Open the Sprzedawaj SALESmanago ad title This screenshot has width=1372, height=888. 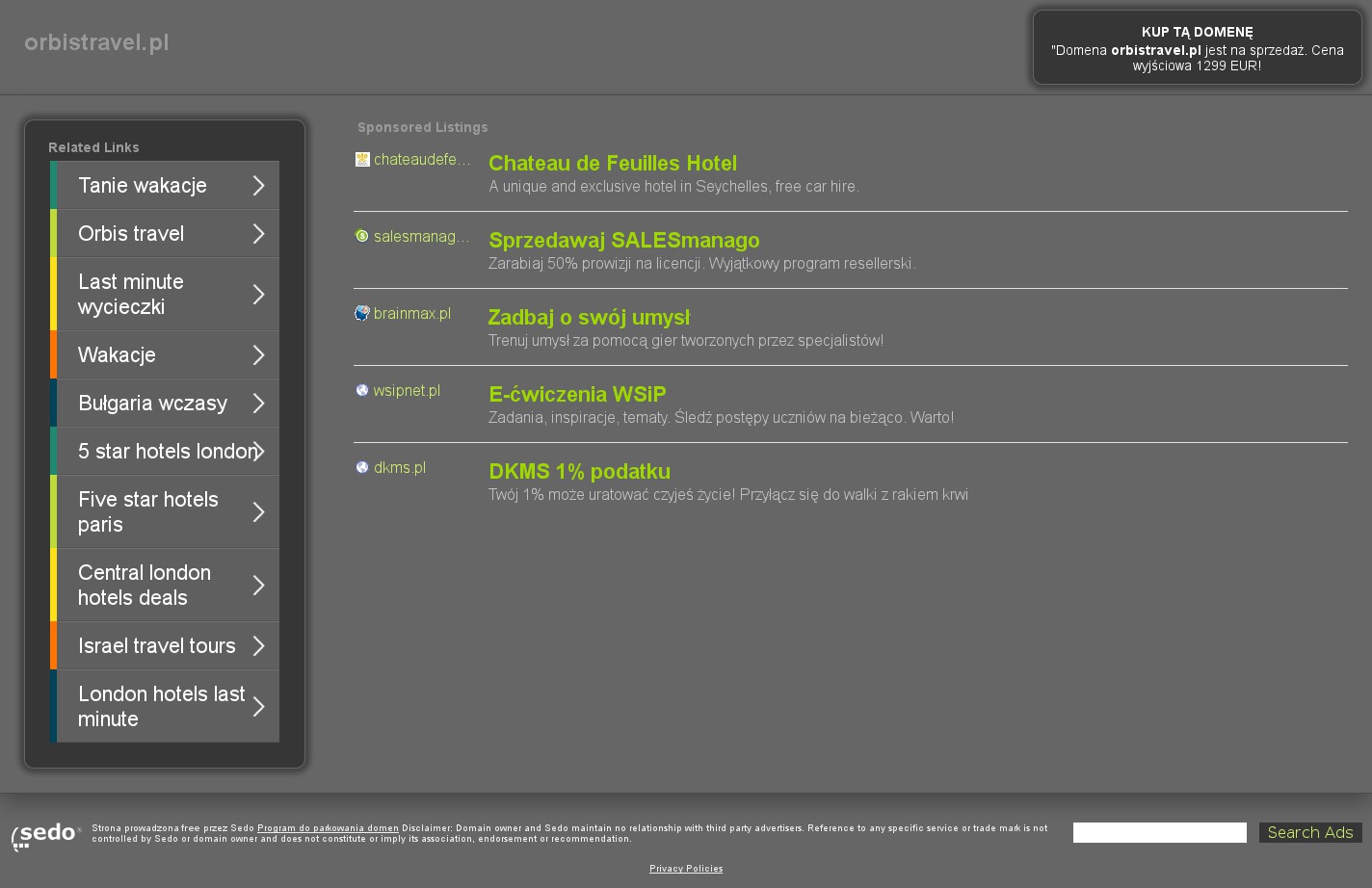pos(623,241)
